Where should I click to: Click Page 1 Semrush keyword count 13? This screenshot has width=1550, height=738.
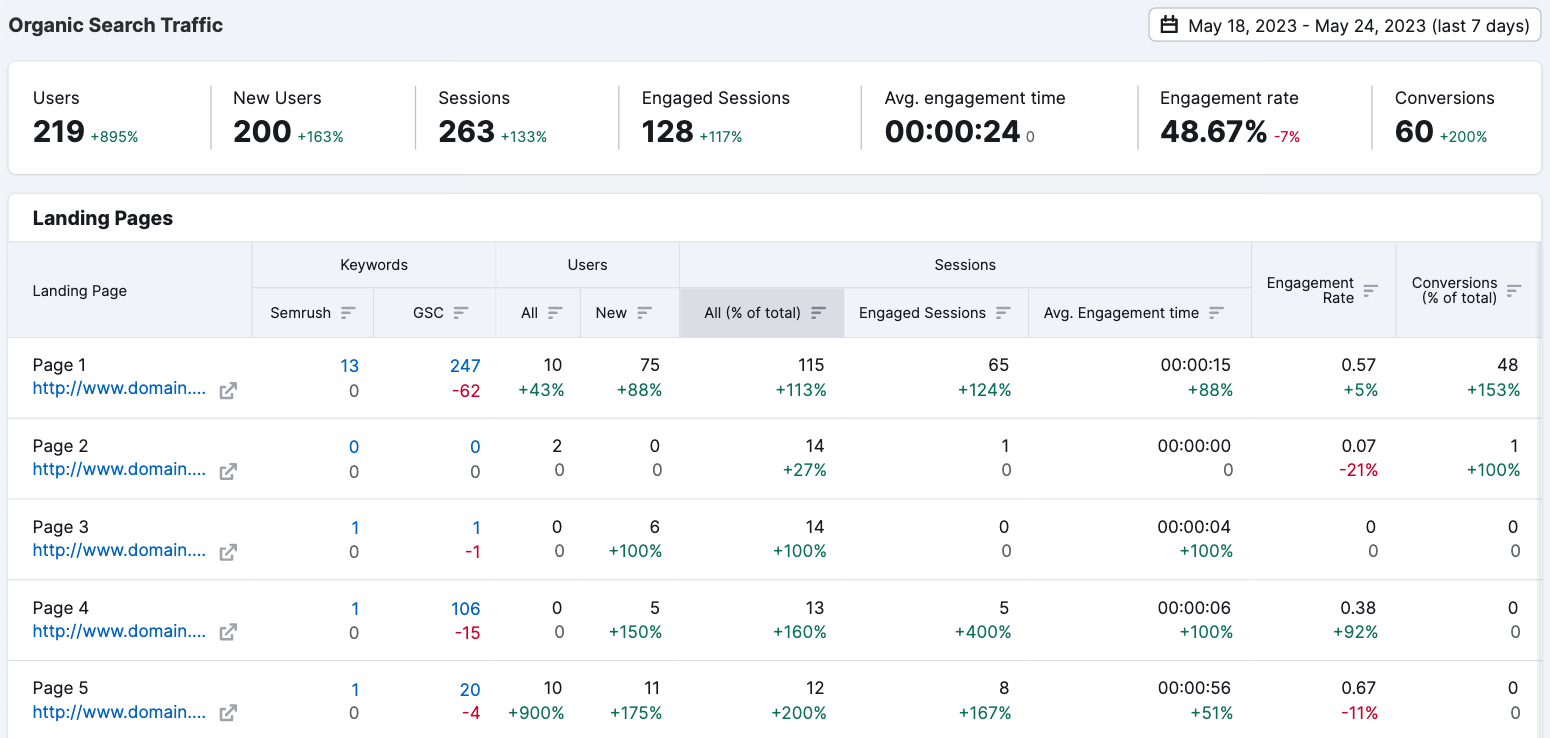coord(349,366)
